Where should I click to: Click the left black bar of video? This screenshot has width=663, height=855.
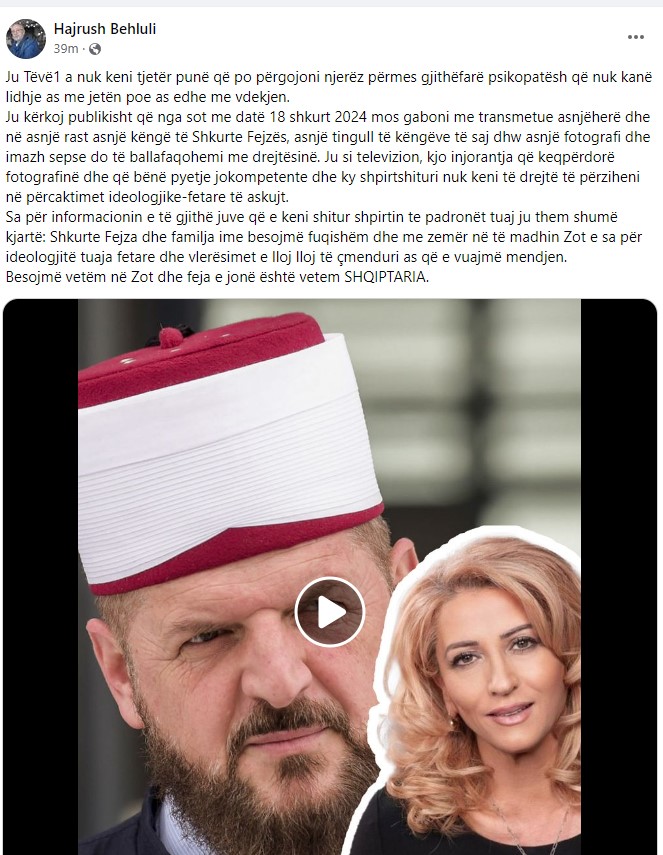pyautogui.click(x=40, y=577)
